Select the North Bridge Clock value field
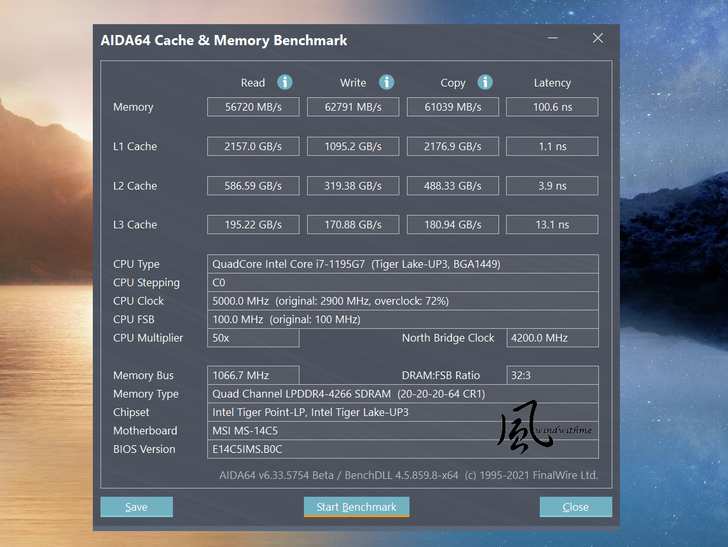This screenshot has height=547, width=728. (552, 338)
